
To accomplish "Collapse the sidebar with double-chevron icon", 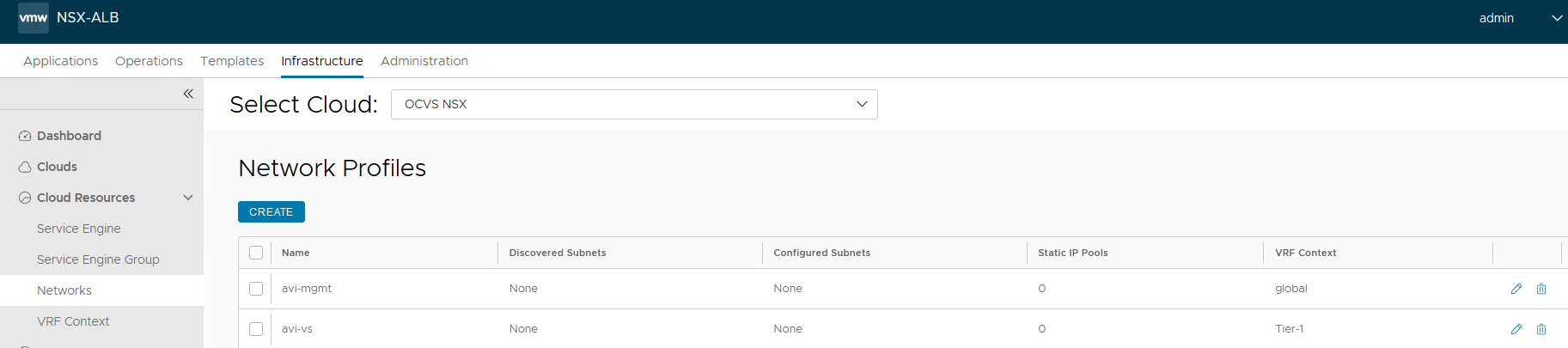I will tap(188, 94).
